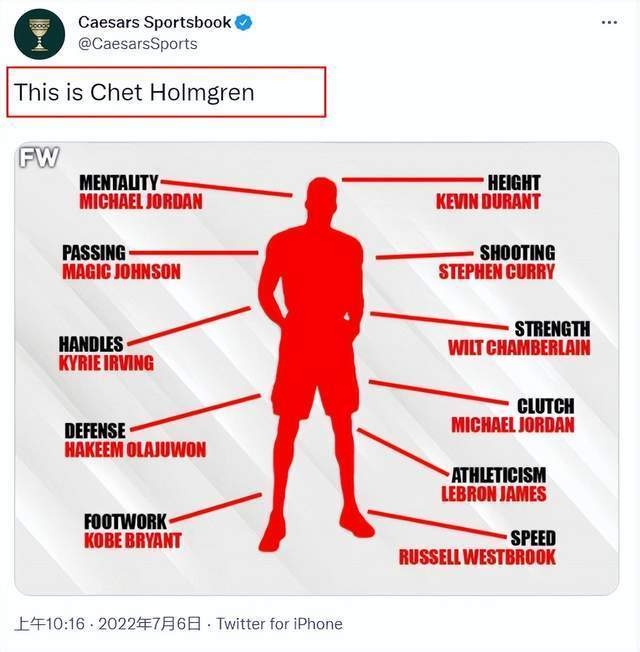640x652 pixels.
Task: Click the HANDLES Kyrie Irving label
Action: coord(106,353)
